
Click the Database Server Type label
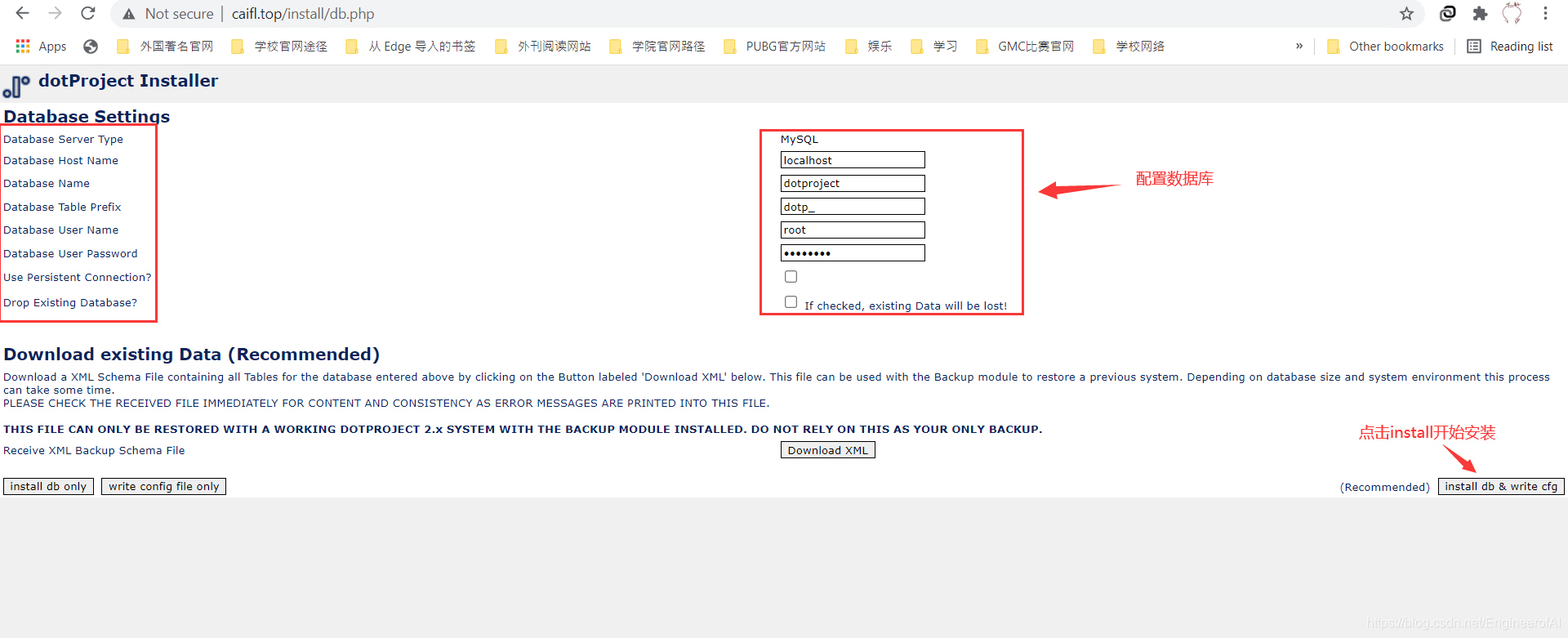click(x=63, y=139)
